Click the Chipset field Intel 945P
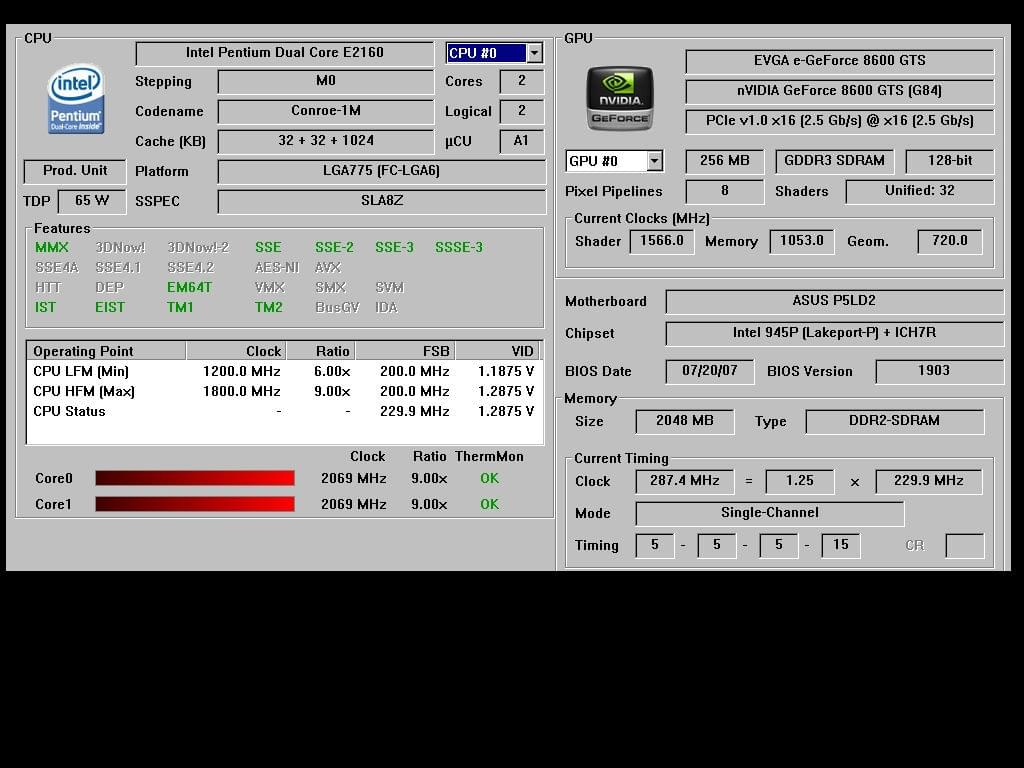The width and height of the screenshot is (1024, 768). click(x=834, y=333)
